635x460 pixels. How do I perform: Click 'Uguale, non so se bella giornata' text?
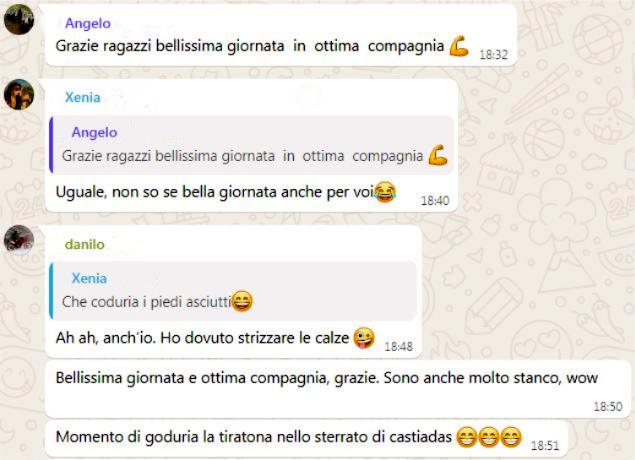tap(214, 192)
